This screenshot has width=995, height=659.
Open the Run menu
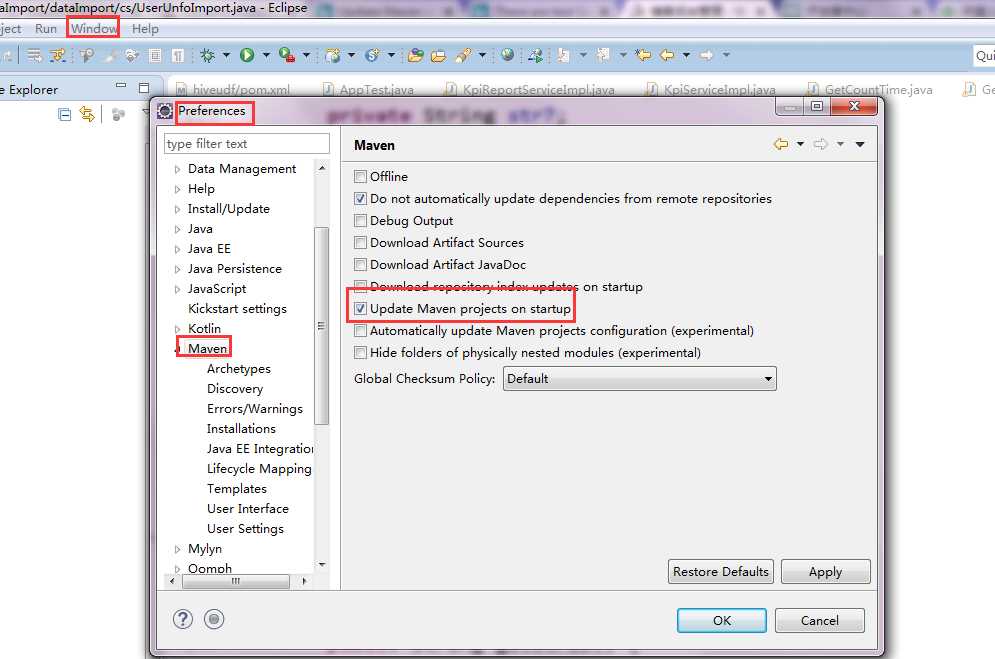tap(46, 29)
